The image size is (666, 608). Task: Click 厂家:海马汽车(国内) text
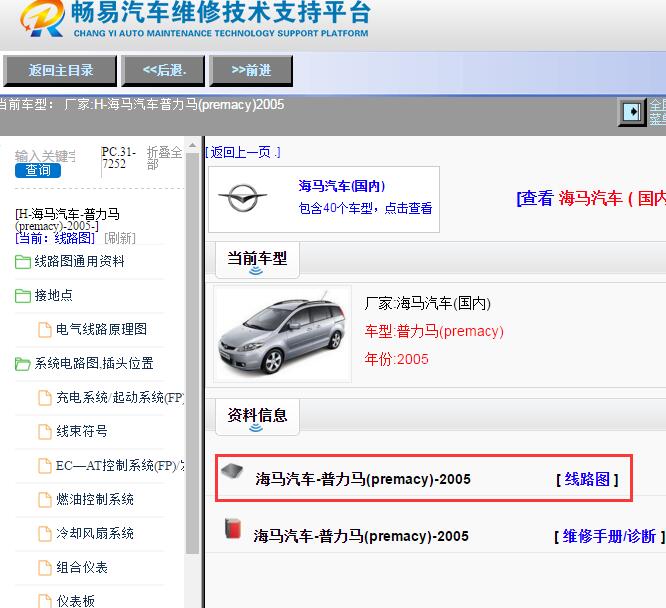428,303
